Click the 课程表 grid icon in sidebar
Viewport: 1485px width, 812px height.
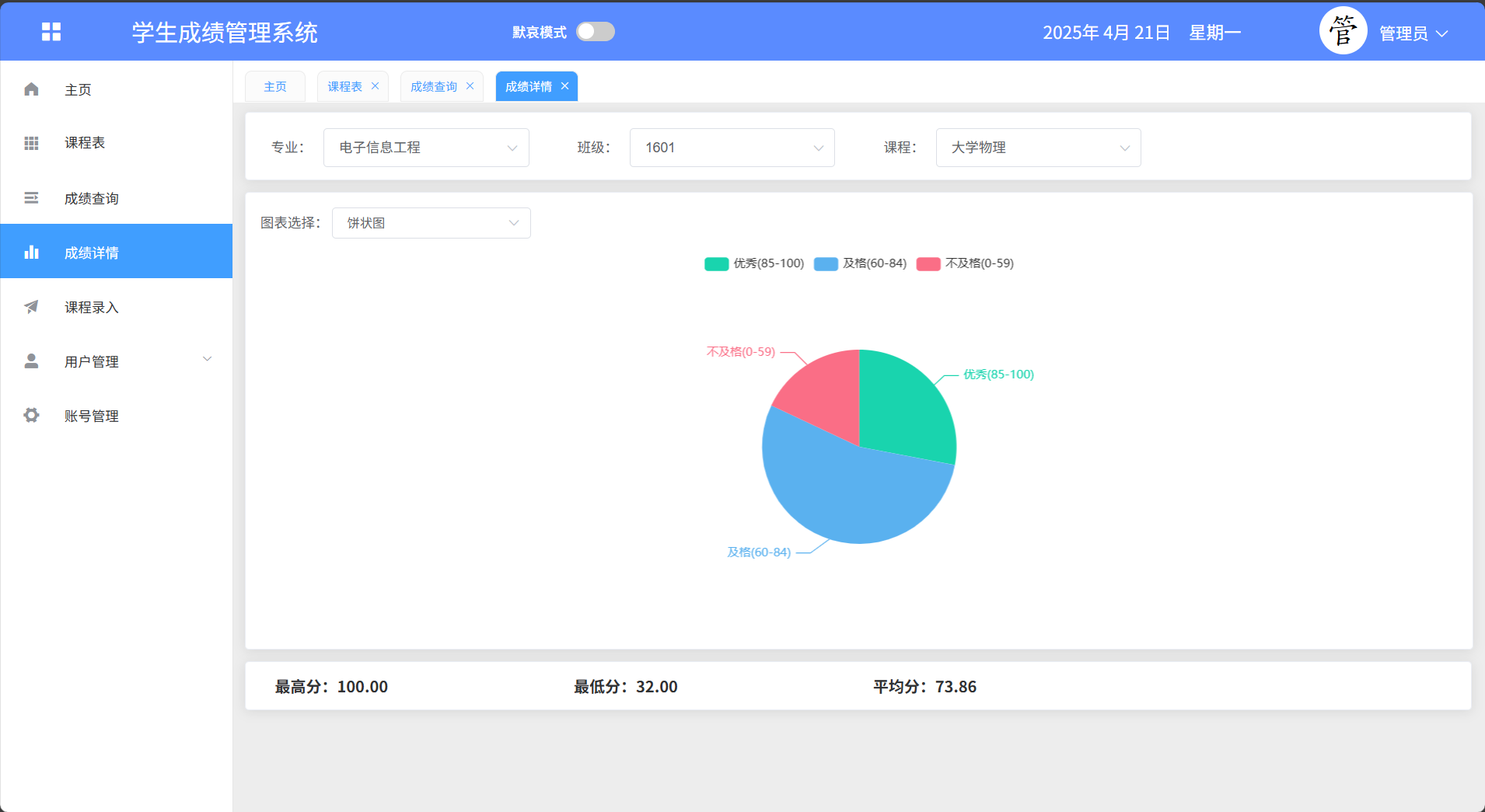pyautogui.click(x=31, y=143)
